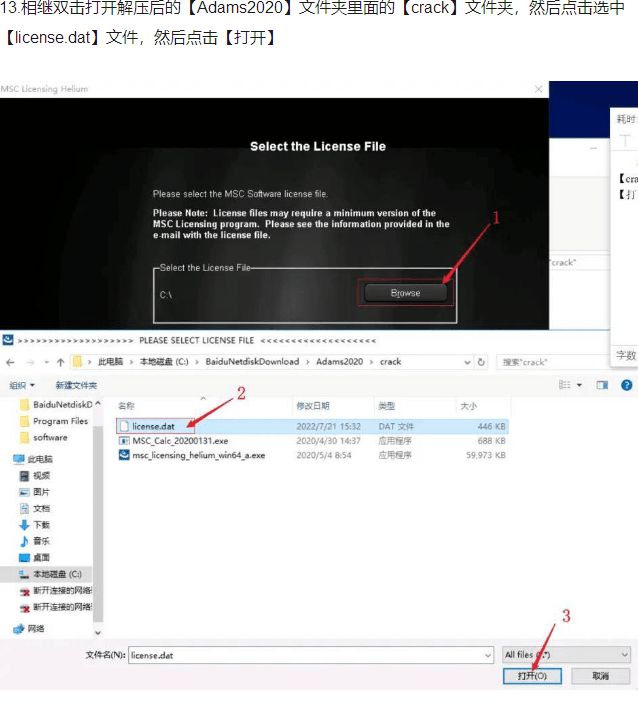Click the file dialog title bar icon

(8, 340)
